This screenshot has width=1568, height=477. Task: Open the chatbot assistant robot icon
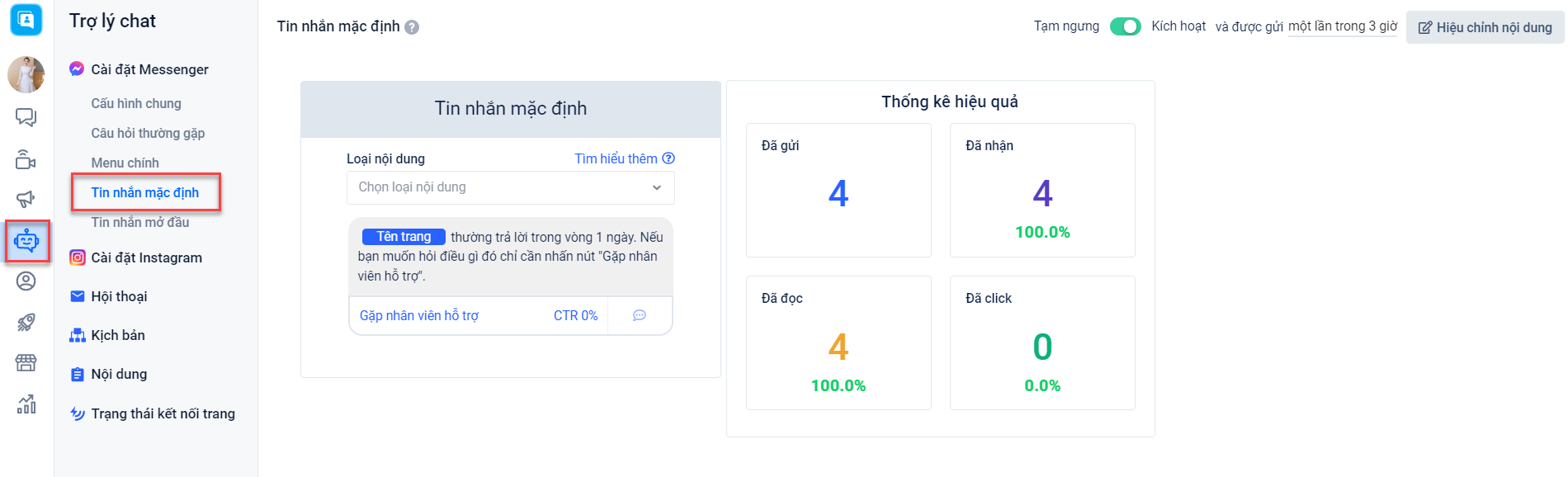tap(26, 241)
